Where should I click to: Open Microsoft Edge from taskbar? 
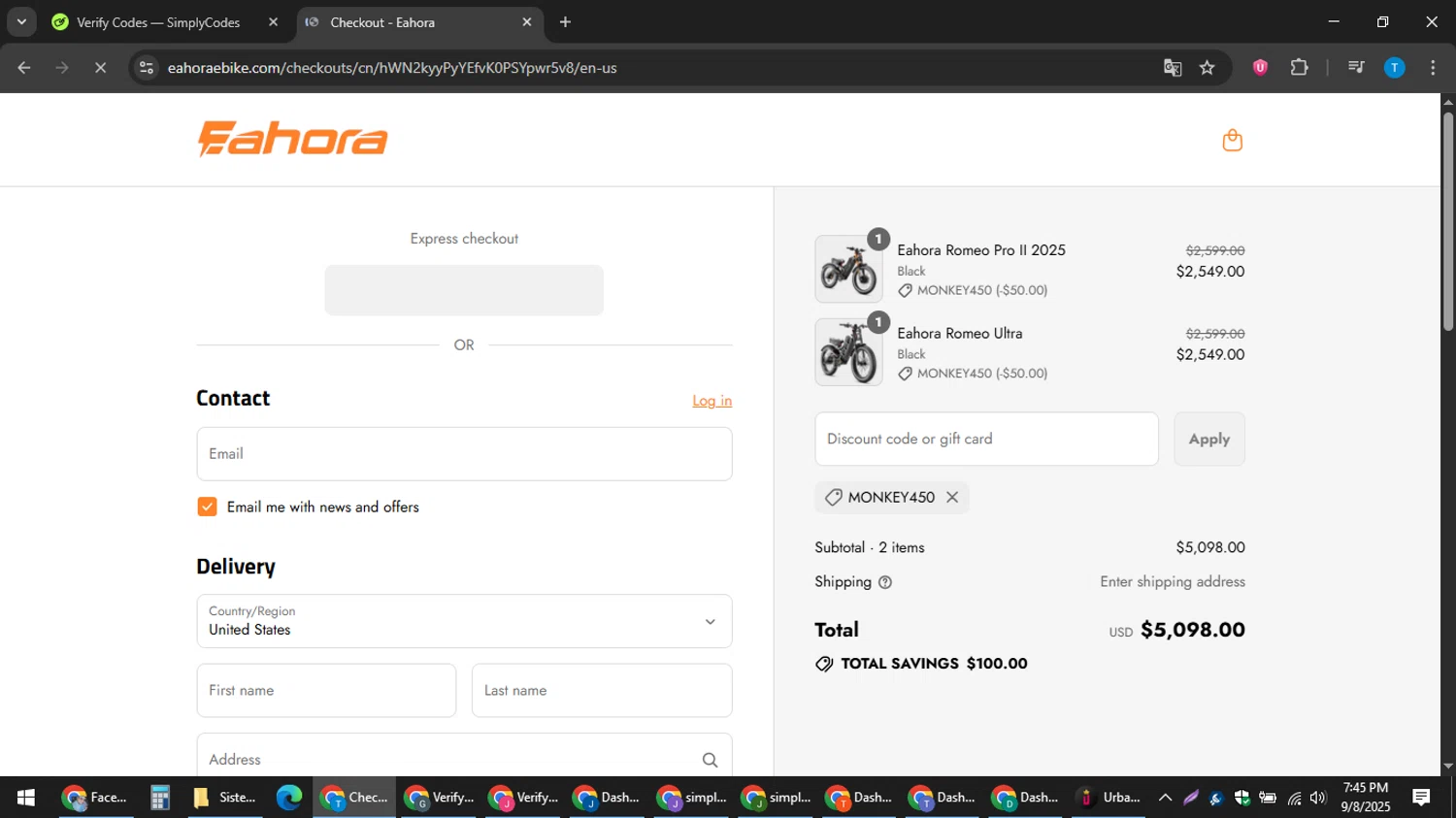pos(288,798)
